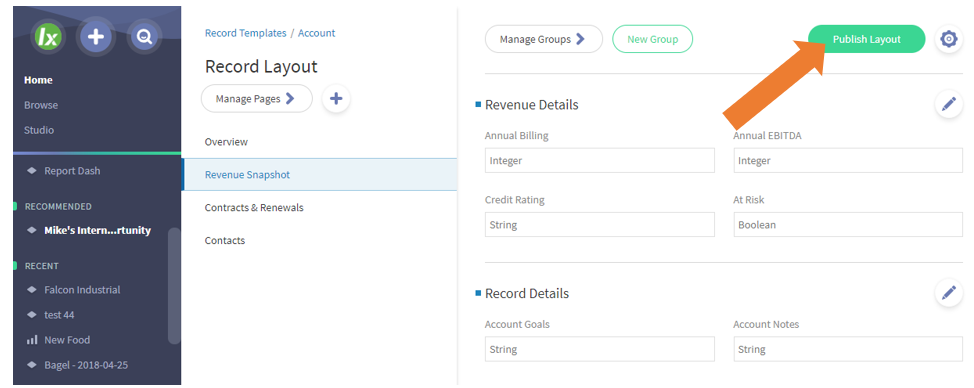Click the sidebar scrollbar
Screen dimensions: 974x388
(174, 286)
